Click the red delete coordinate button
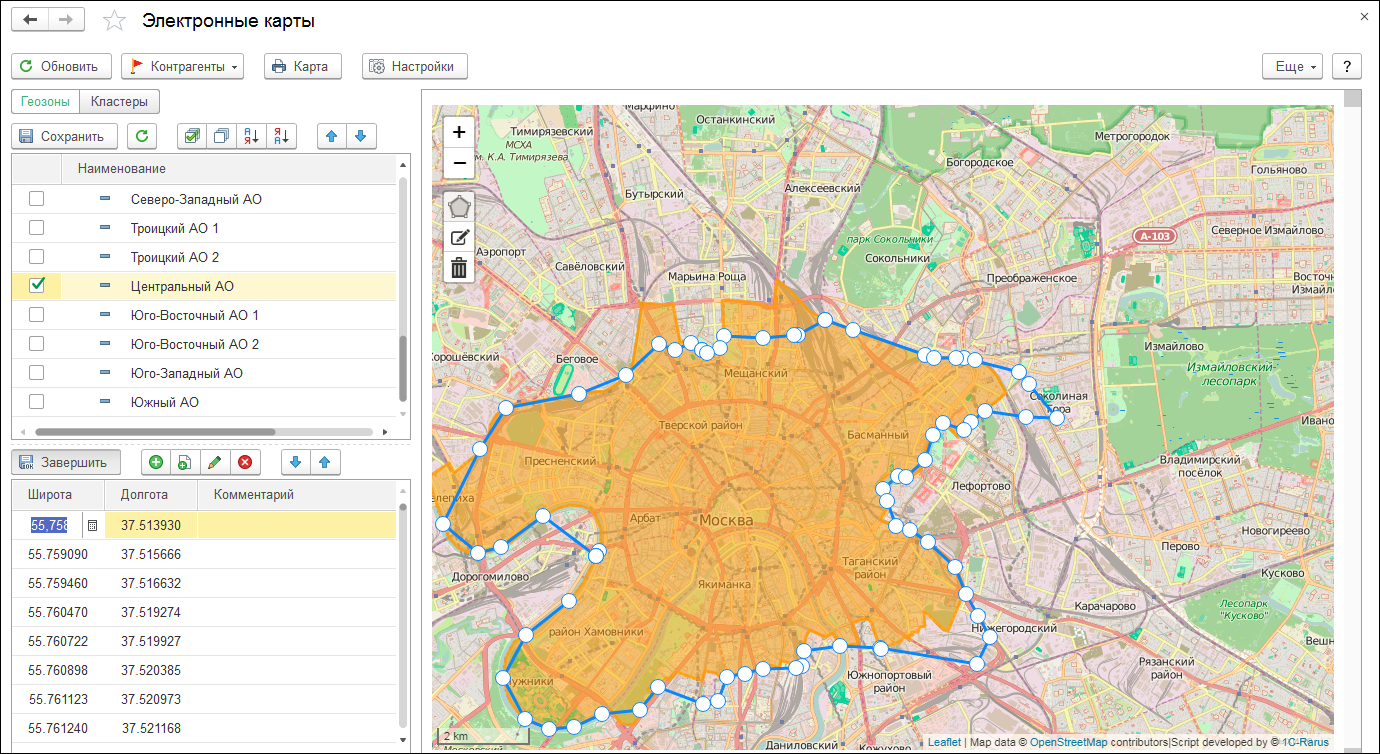This screenshot has height=754, width=1380. 244,462
